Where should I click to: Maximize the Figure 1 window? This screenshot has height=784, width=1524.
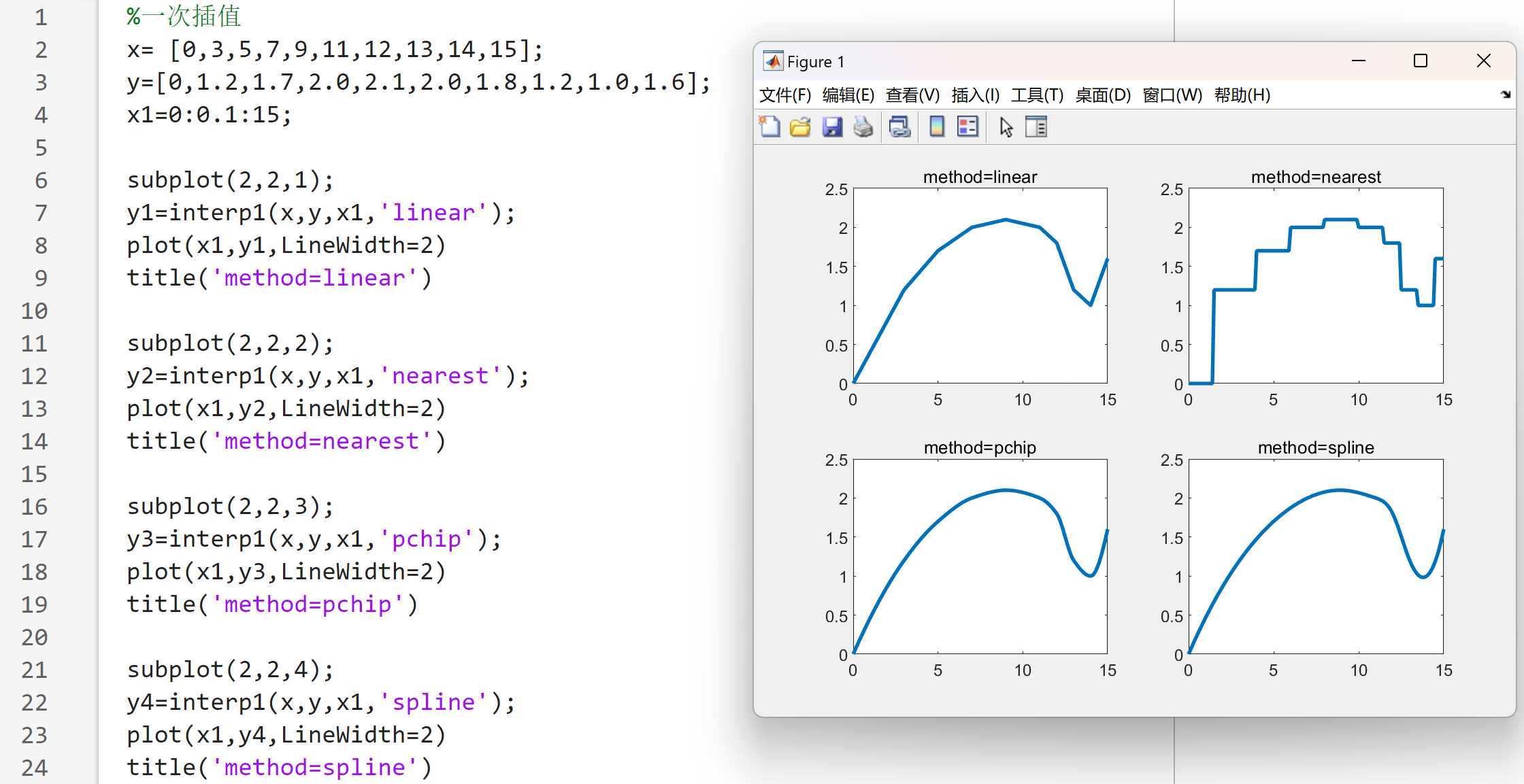[1421, 61]
